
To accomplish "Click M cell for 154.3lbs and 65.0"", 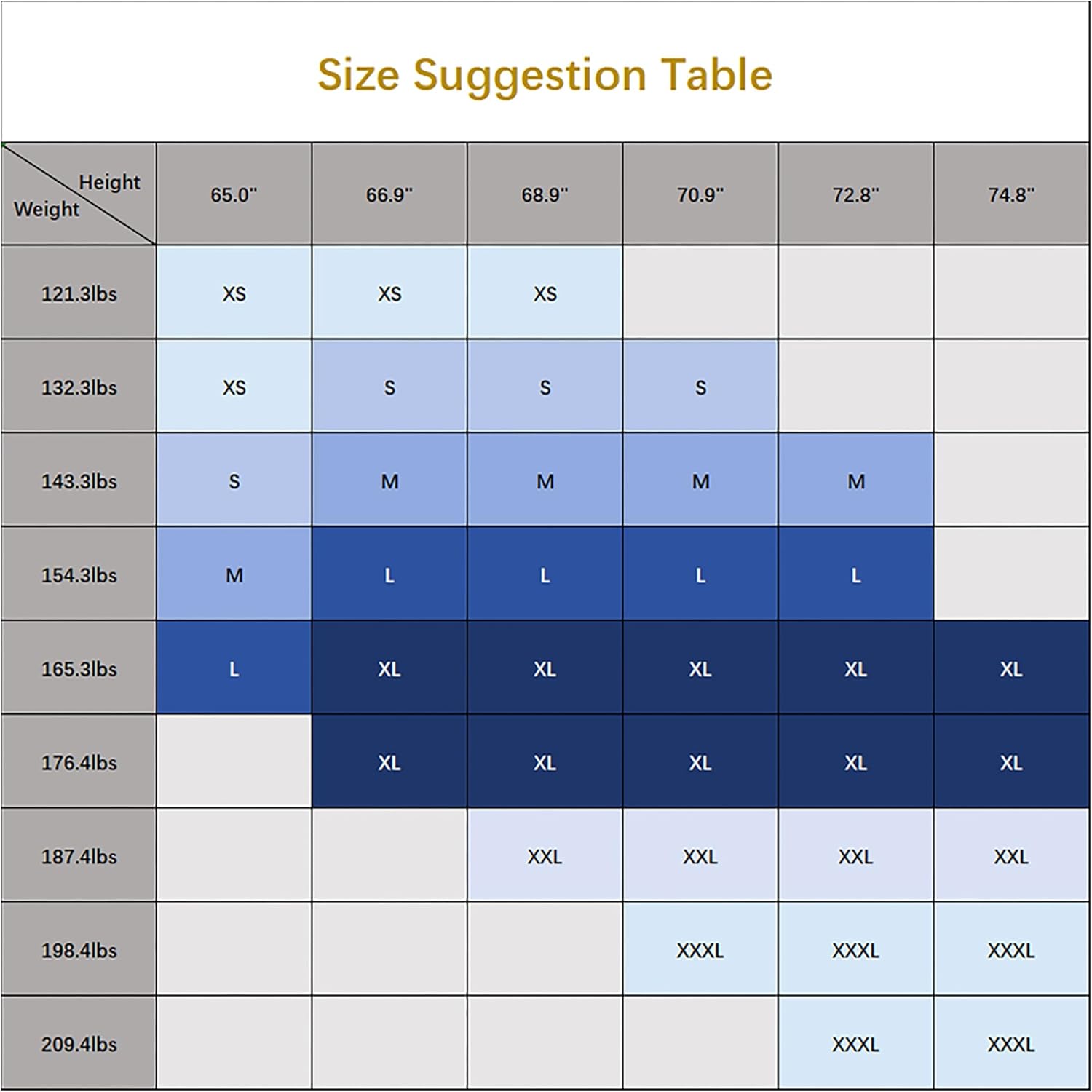I will pos(234,575).
